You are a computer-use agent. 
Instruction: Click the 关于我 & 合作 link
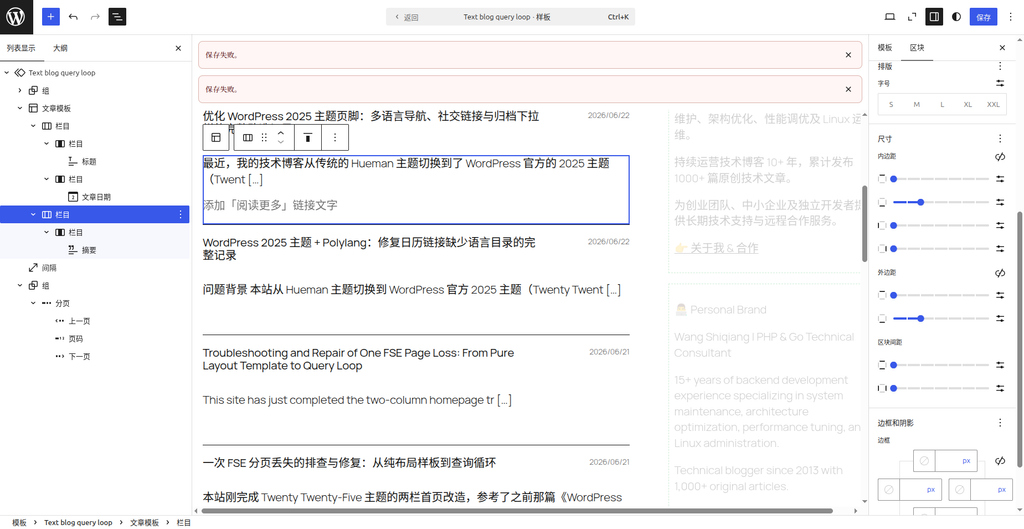(x=716, y=248)
